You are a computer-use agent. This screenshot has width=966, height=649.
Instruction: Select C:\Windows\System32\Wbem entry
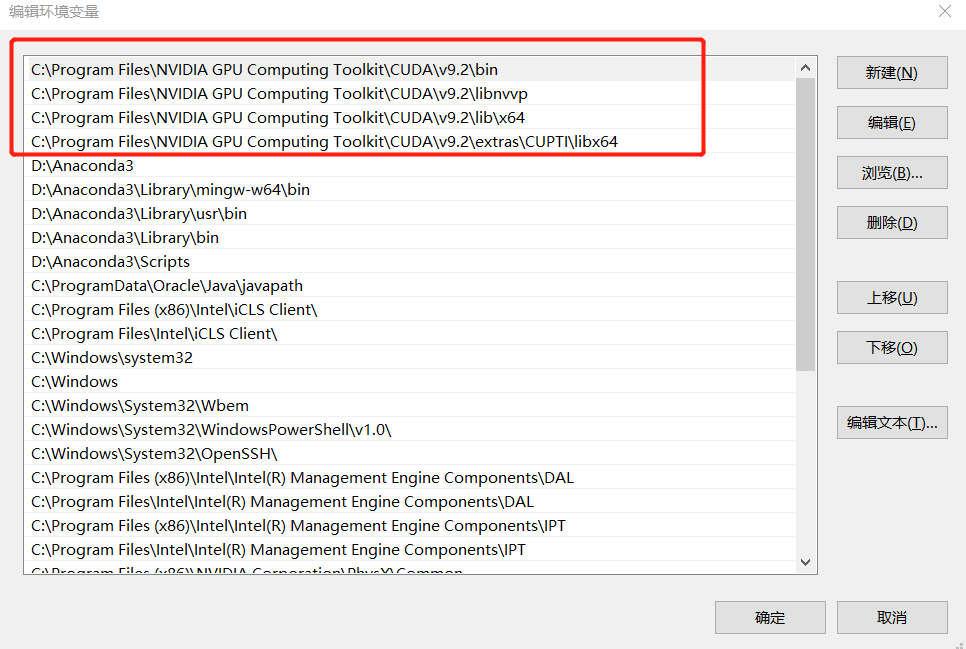[x=410, y=406]
